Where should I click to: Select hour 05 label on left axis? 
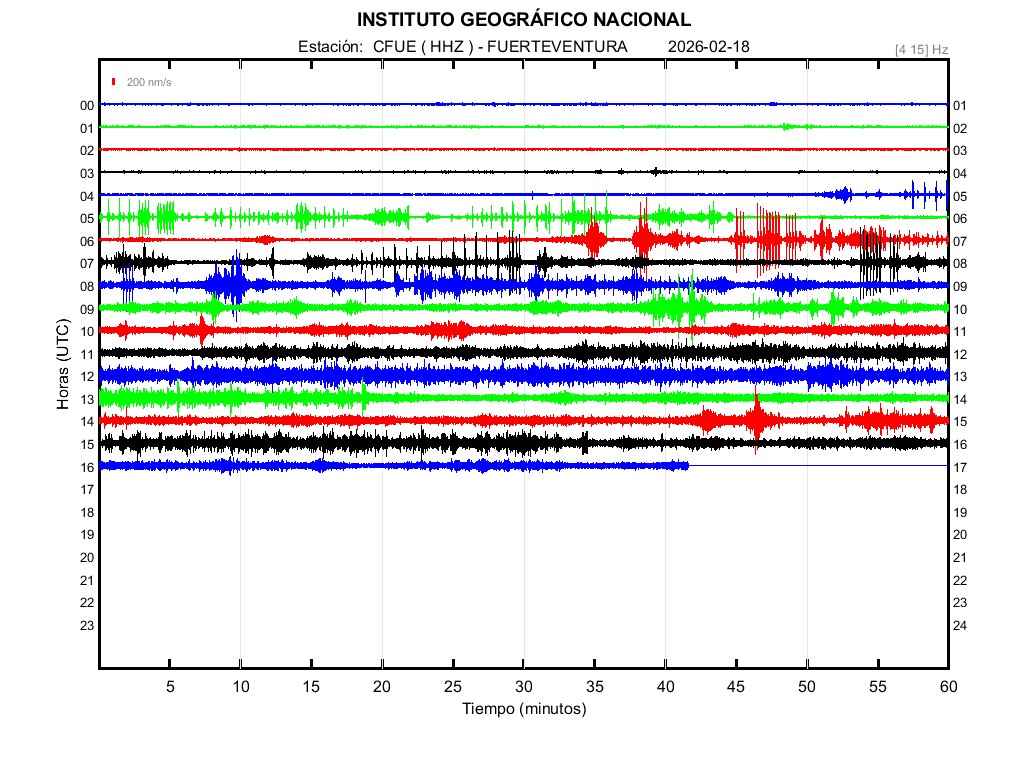[87, 218]
